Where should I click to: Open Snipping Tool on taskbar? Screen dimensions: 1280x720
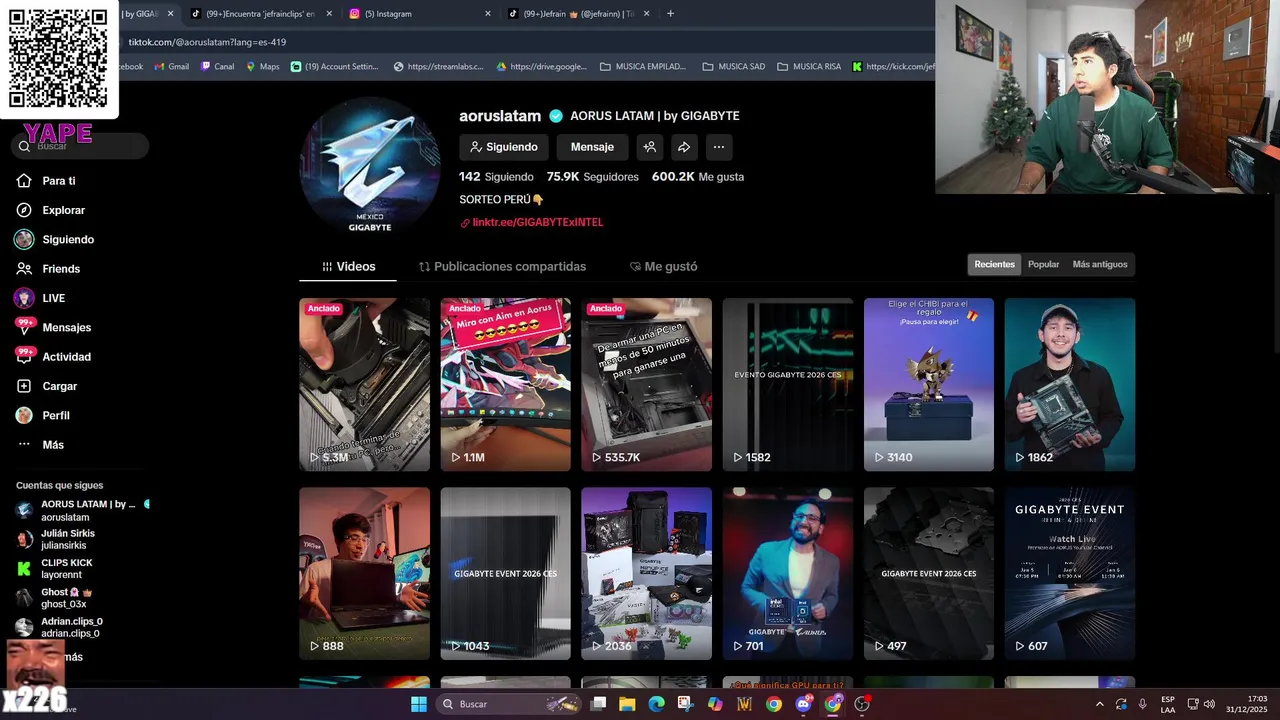point(685,704)
